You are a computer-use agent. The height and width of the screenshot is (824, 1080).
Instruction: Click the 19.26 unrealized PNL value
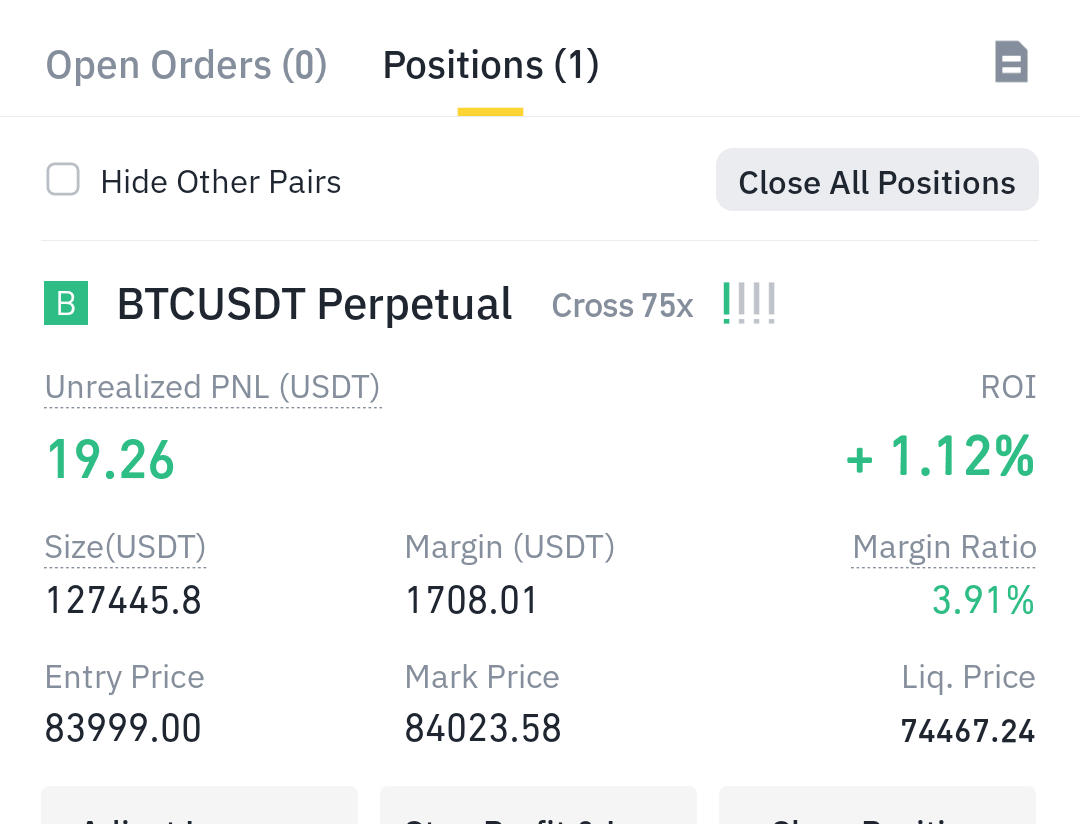pyautogui.click(x=110, y=460)
